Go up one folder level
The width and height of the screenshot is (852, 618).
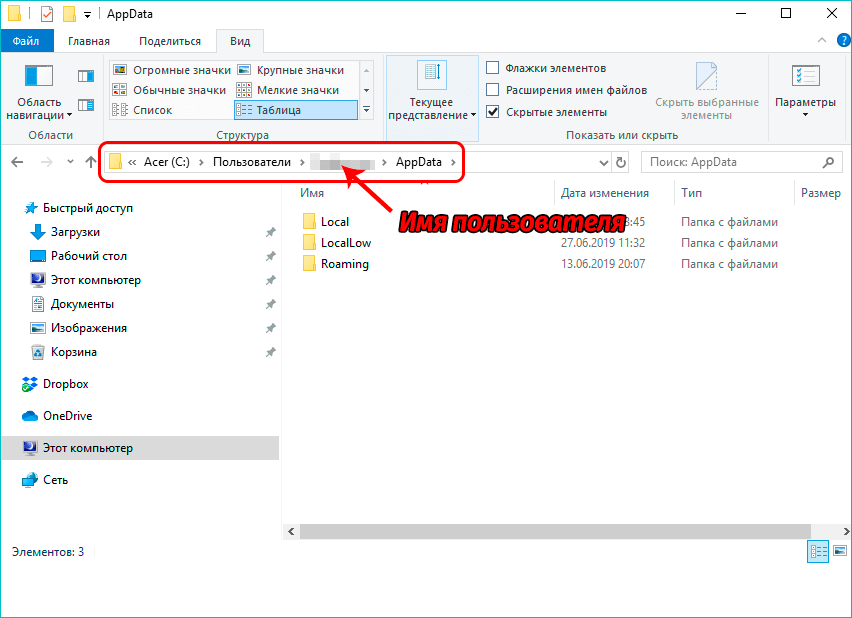point(91,162)
